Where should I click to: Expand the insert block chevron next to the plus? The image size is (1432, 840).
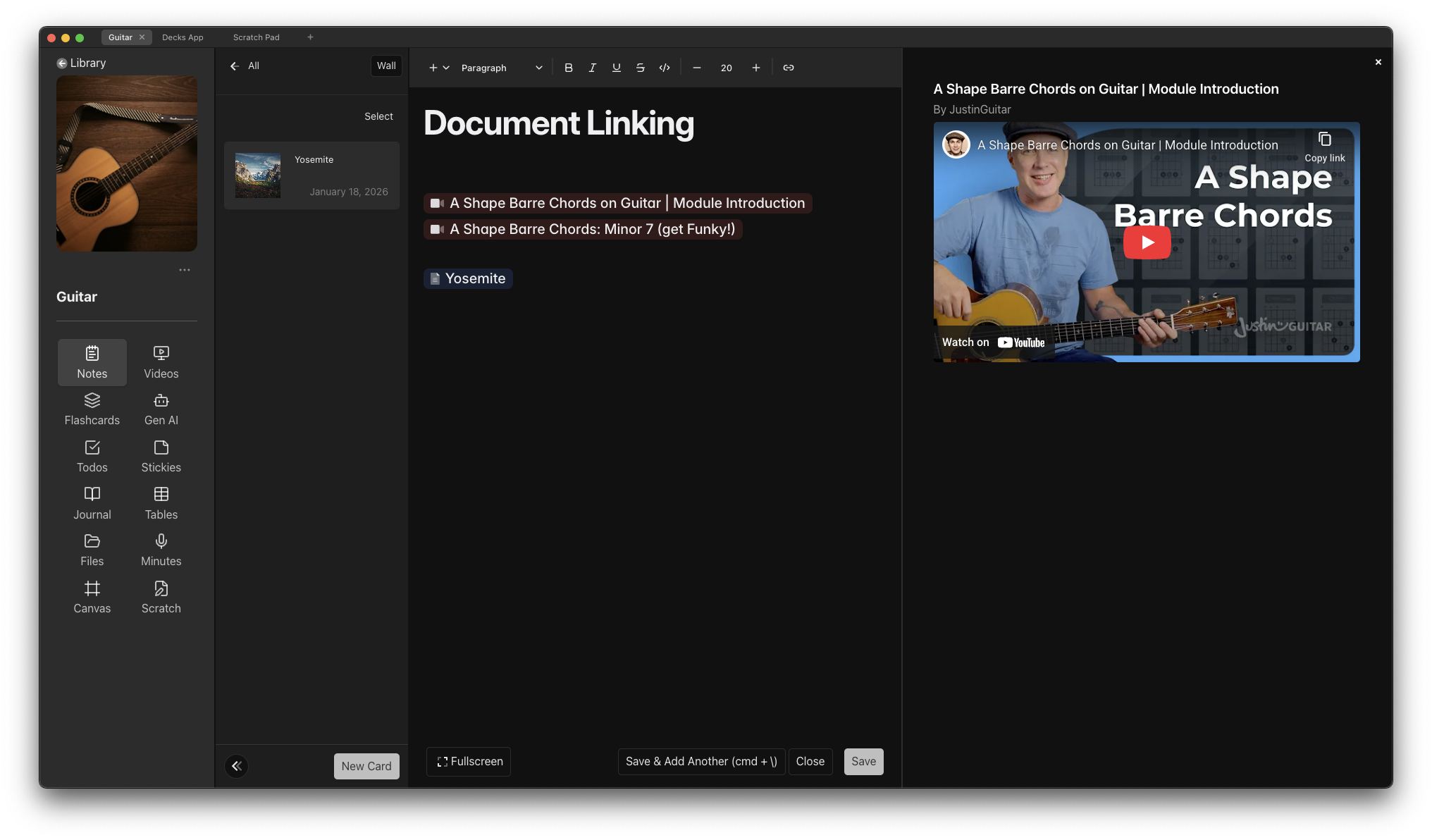(x=446, y=68)
